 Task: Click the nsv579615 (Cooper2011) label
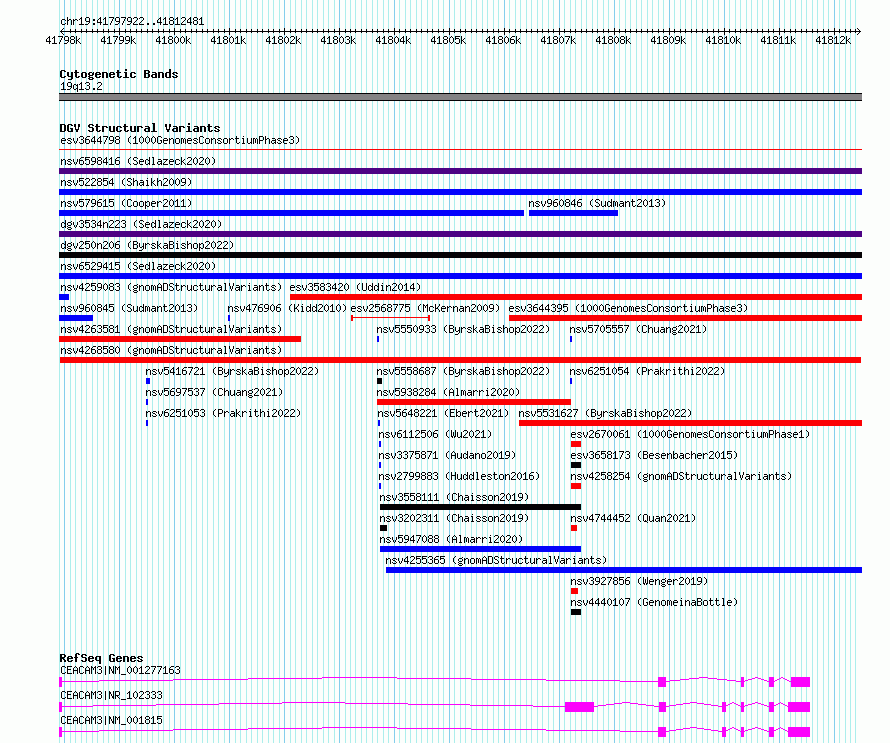(126, 203)
